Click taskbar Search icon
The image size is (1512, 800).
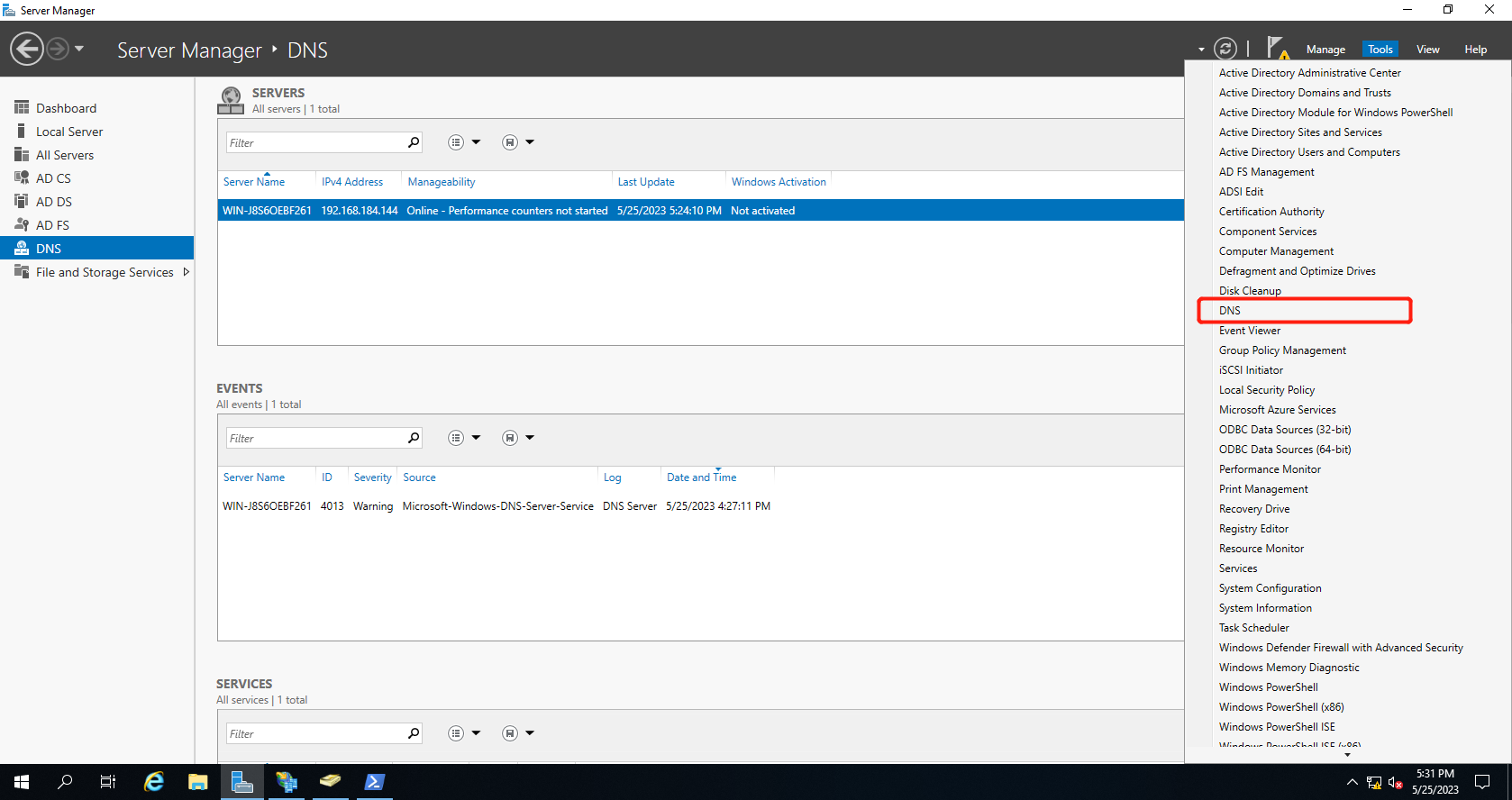coord(65,782)
